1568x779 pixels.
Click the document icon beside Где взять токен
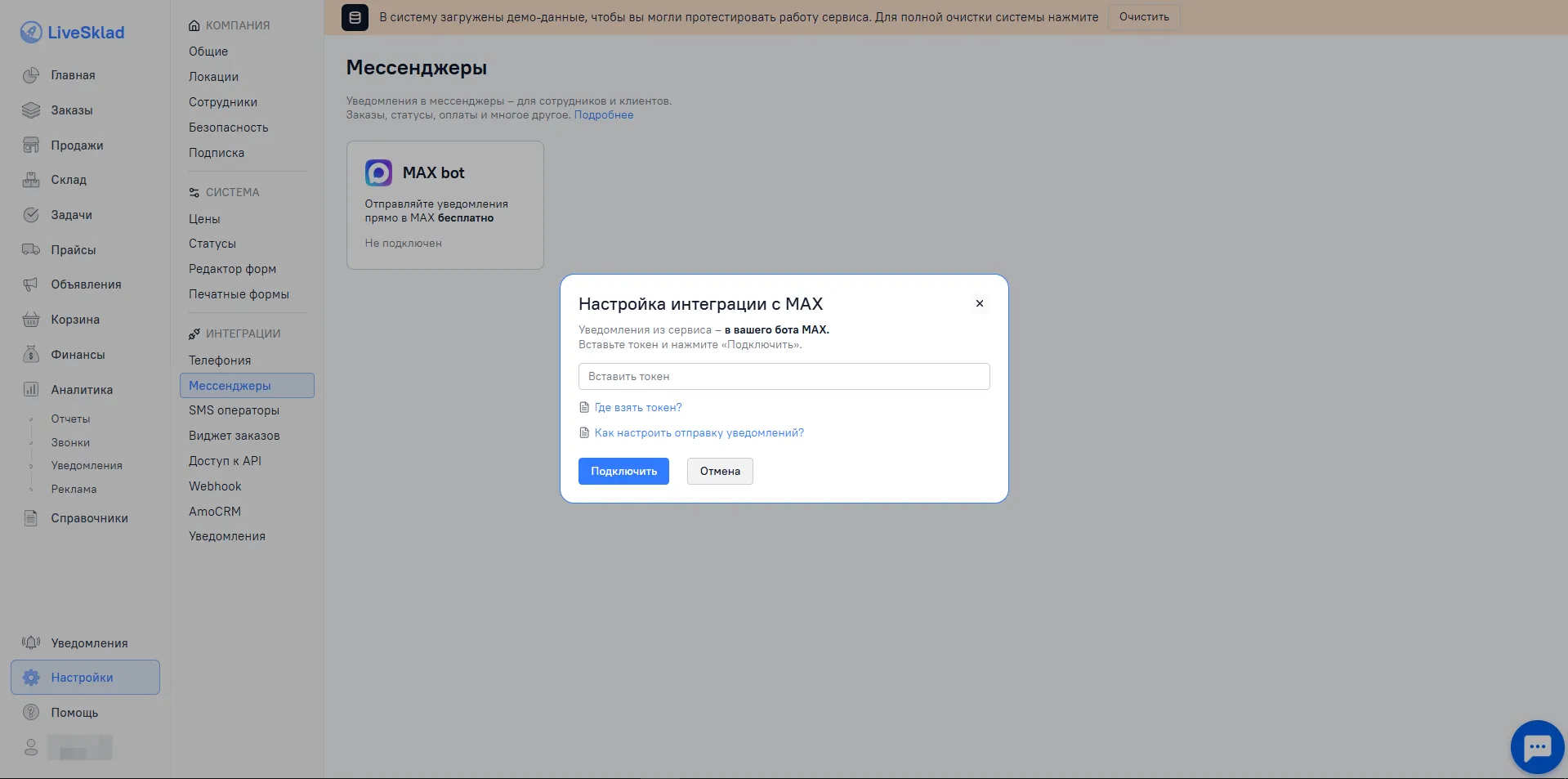tap(583, 408)
